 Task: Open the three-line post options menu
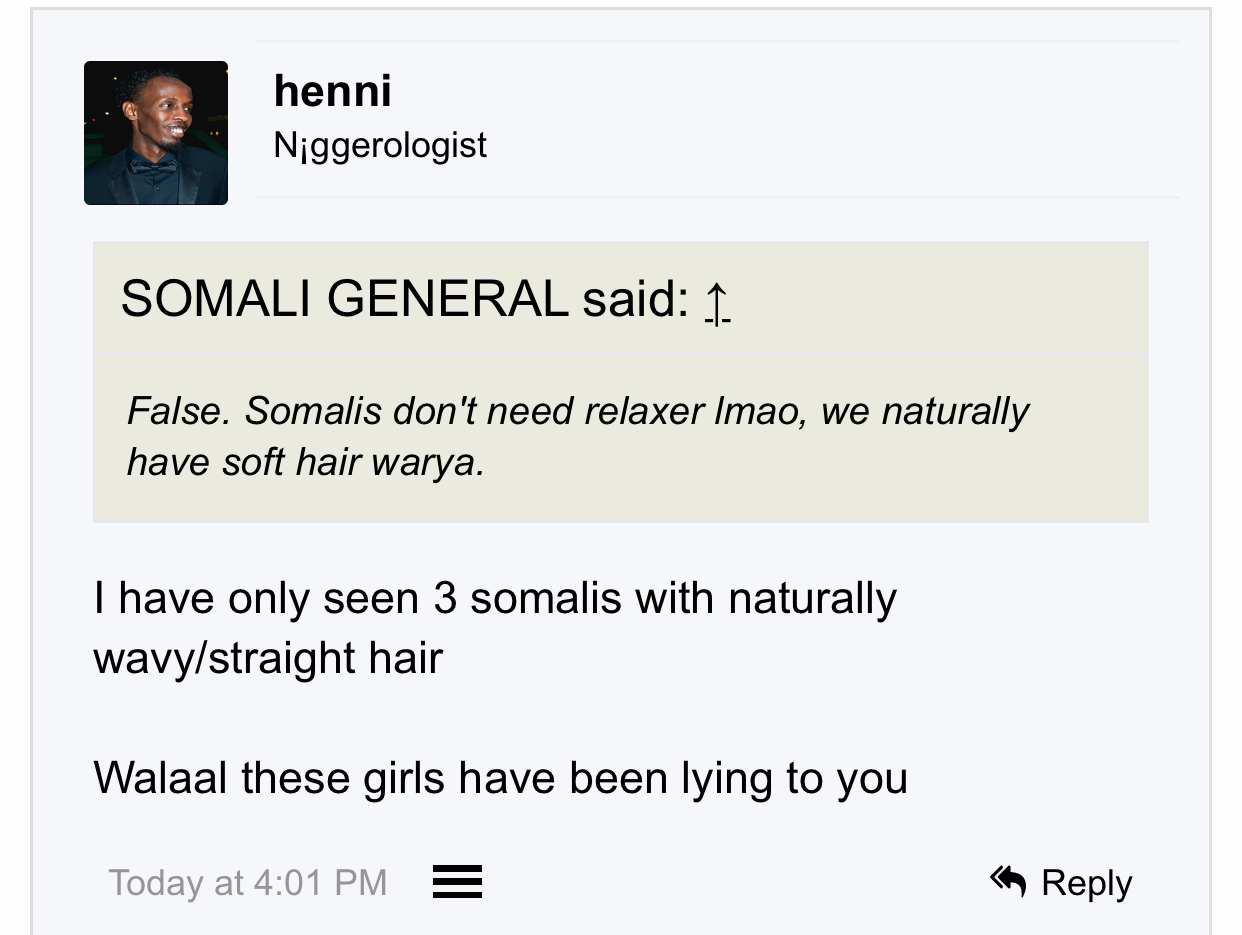457,882
